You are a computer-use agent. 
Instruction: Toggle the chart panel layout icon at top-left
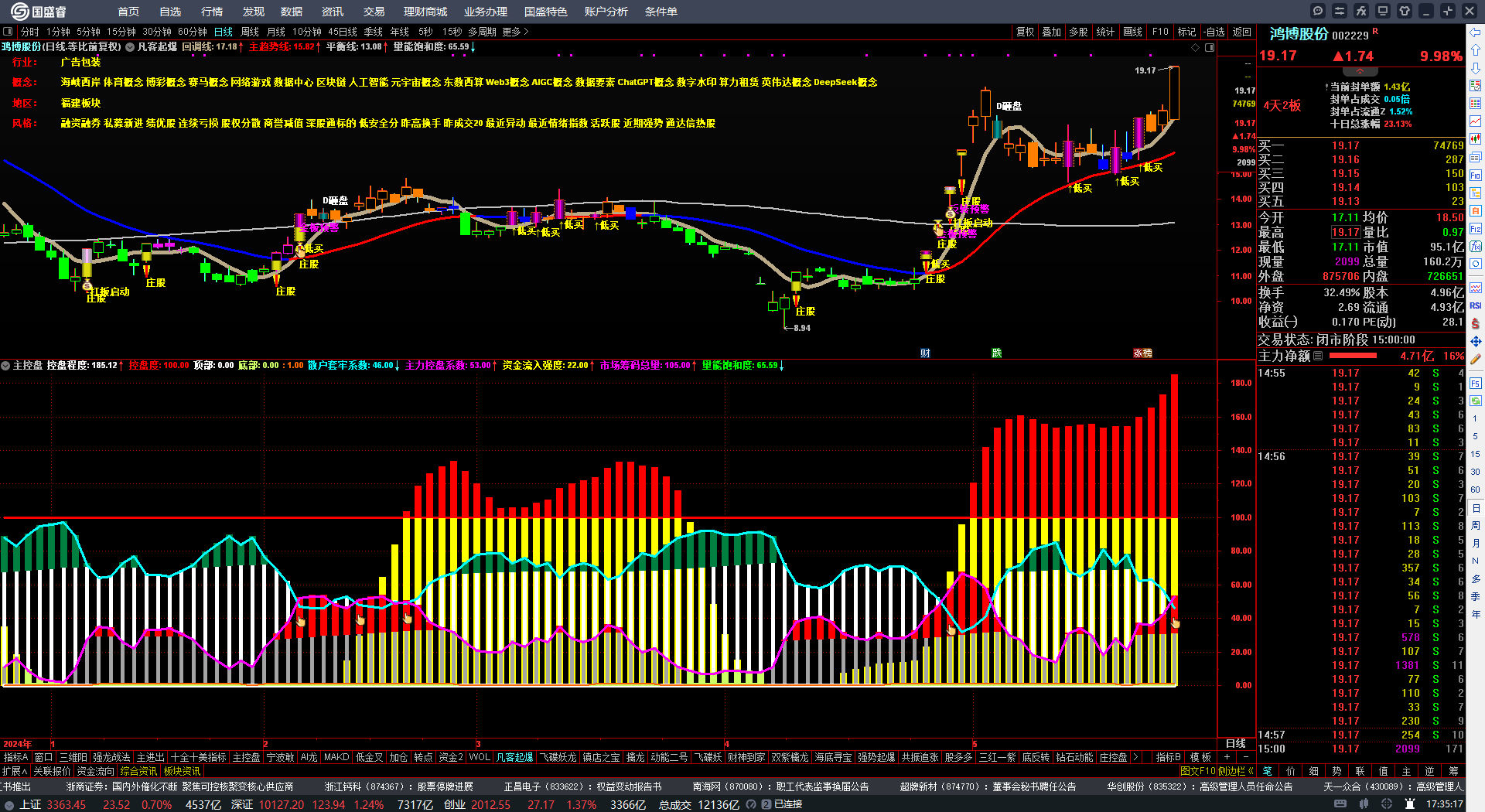point(8,32)
